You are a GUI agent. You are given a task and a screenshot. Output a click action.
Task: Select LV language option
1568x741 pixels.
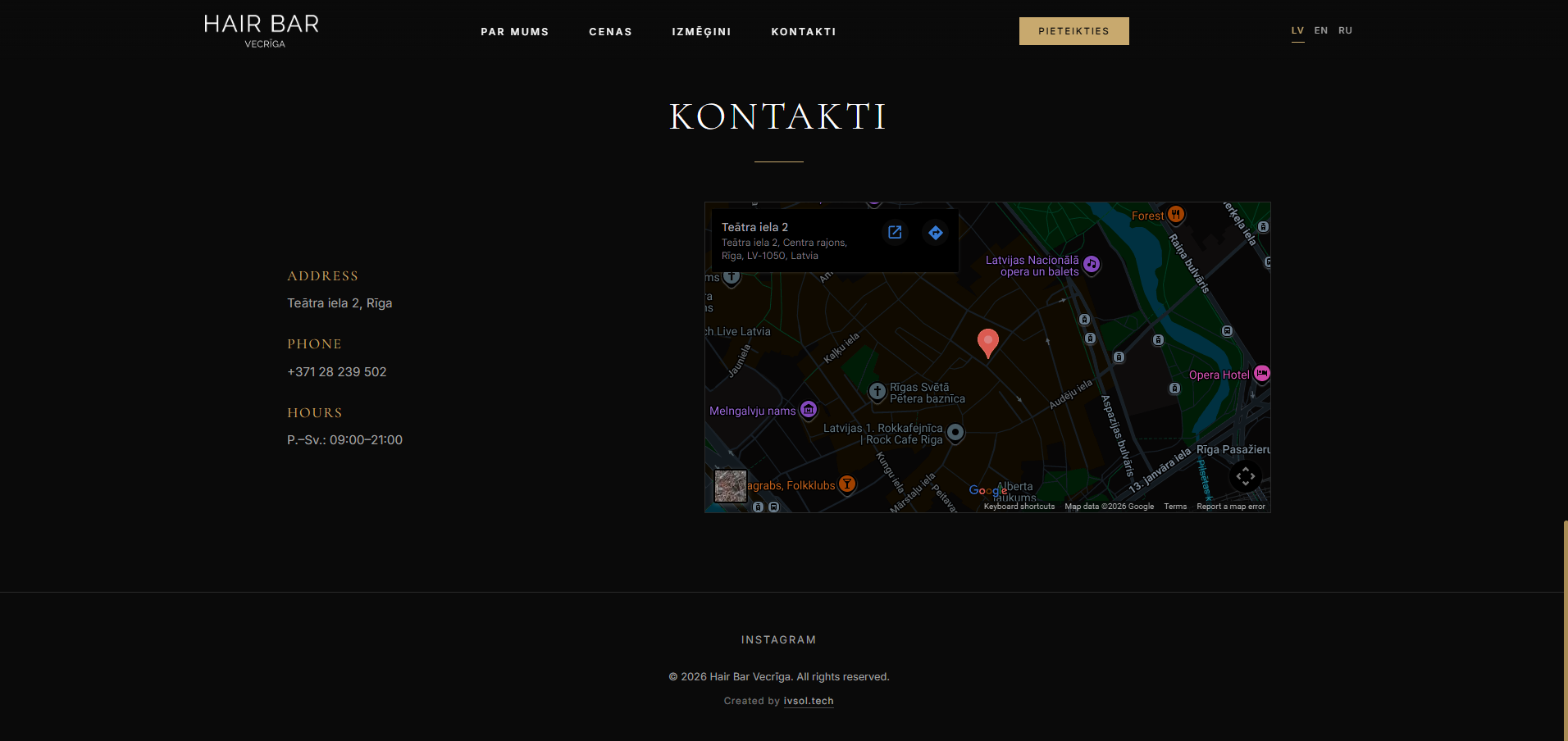1297,30
